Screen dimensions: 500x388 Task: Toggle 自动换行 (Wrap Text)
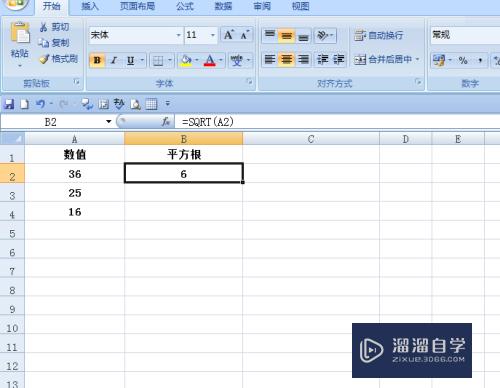(x=378, y=35)
